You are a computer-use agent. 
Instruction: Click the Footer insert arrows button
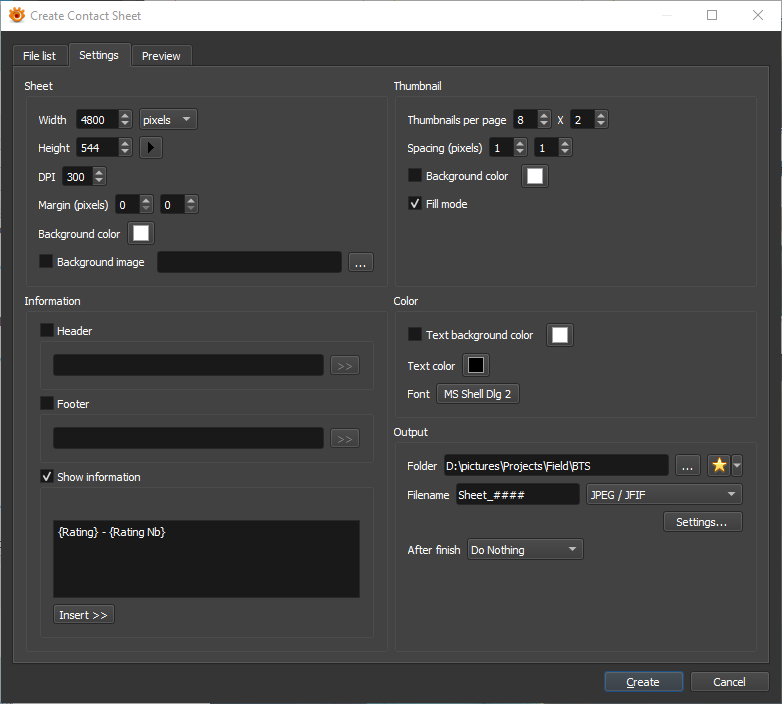point(345,439)
